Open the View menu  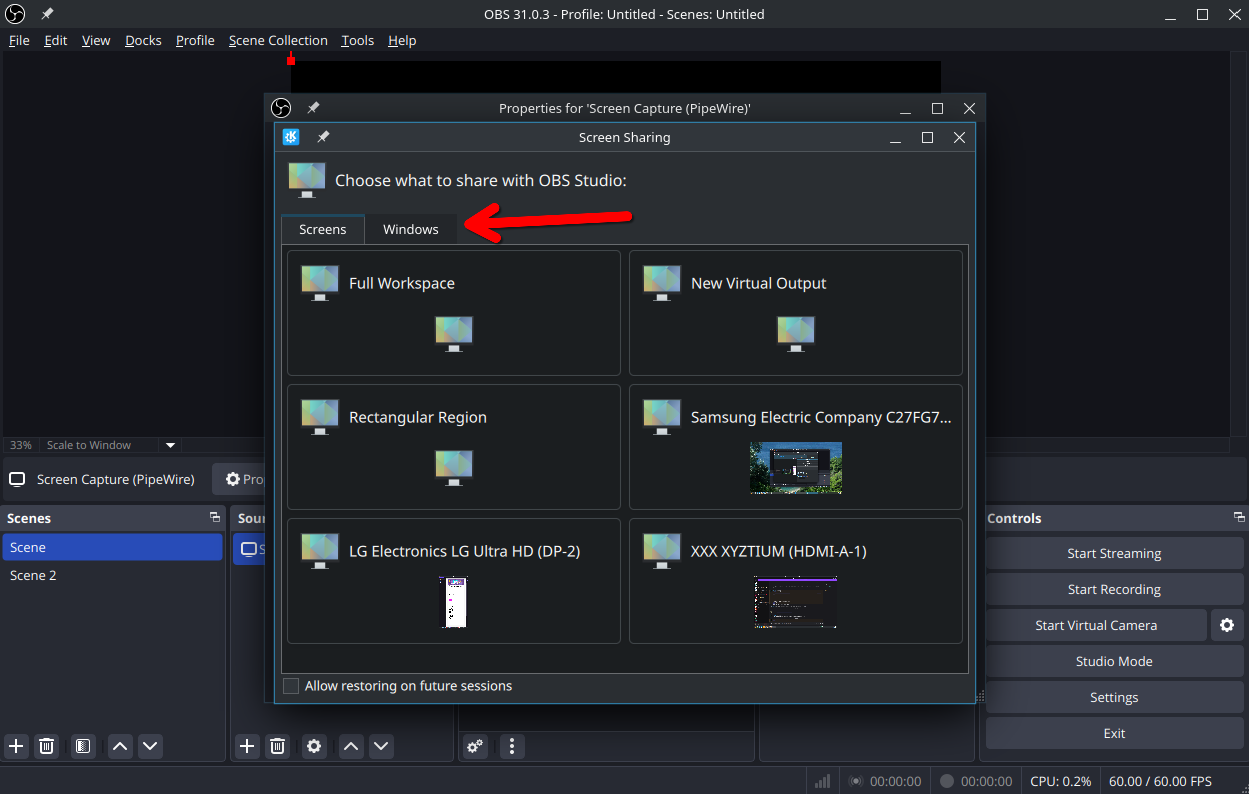tap(96, 41)
